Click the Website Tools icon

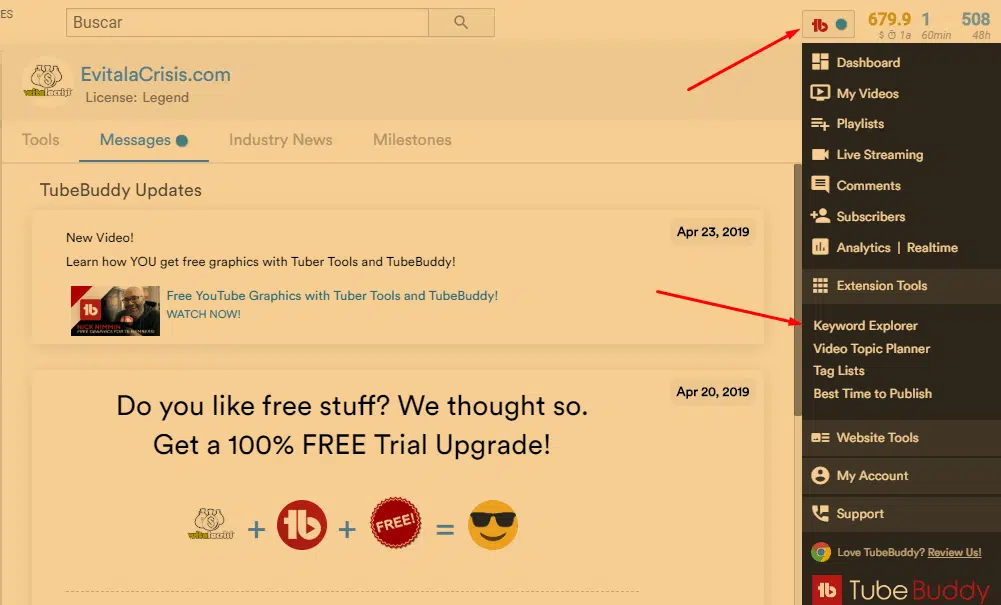click(820, 437)
